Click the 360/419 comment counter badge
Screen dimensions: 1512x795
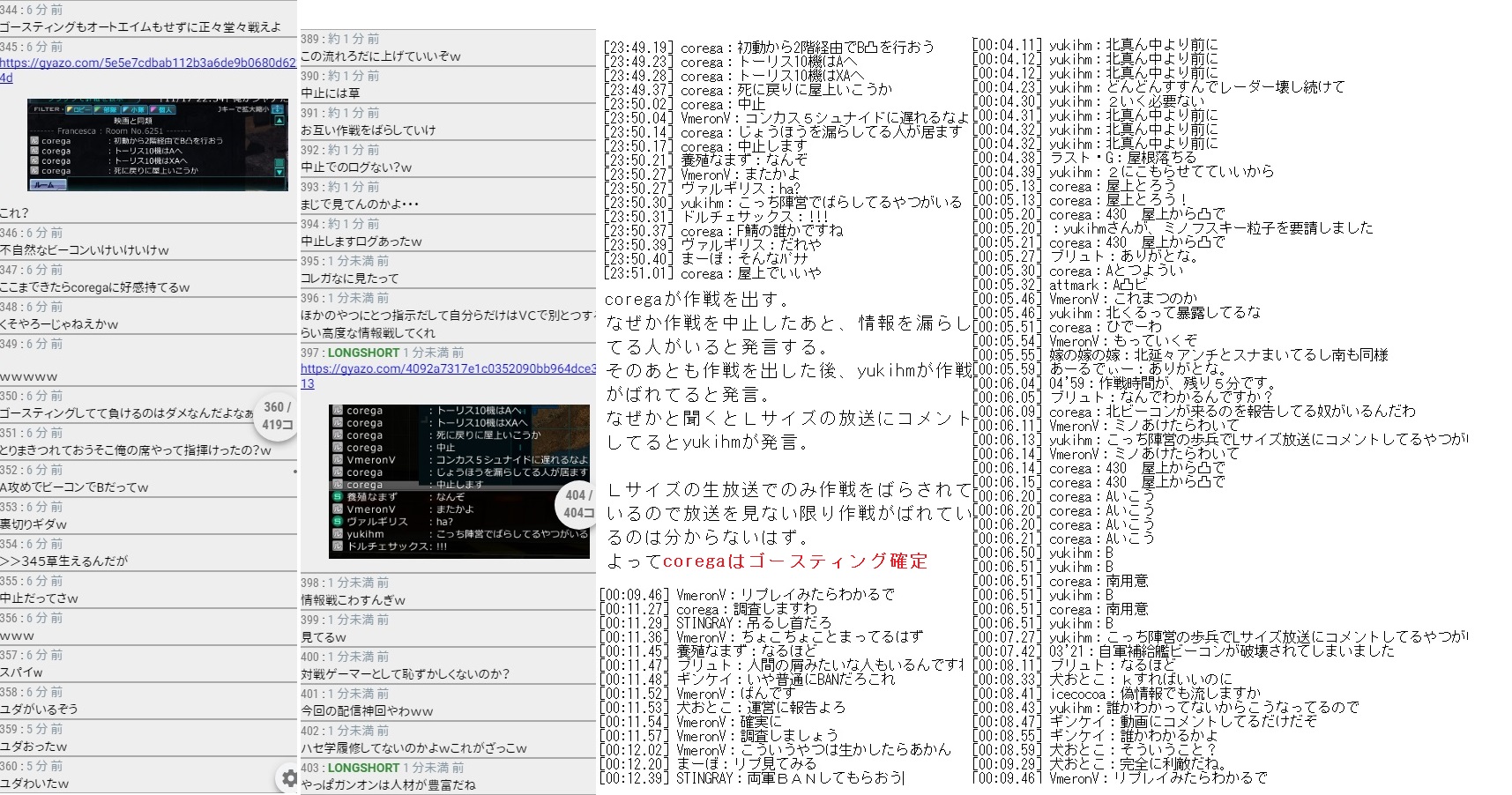tap(277, 415)
